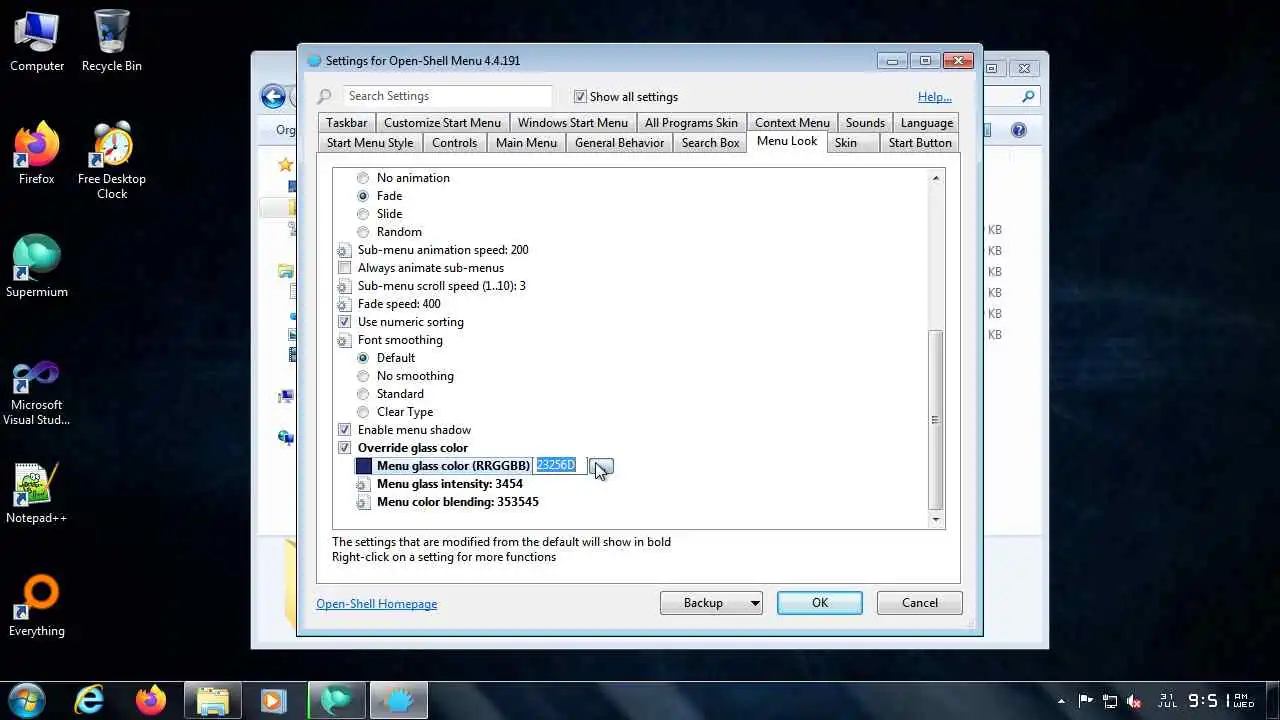Click the Menu glass intensity setting icon
1280x720 pixels.
(x=363, y=484)
